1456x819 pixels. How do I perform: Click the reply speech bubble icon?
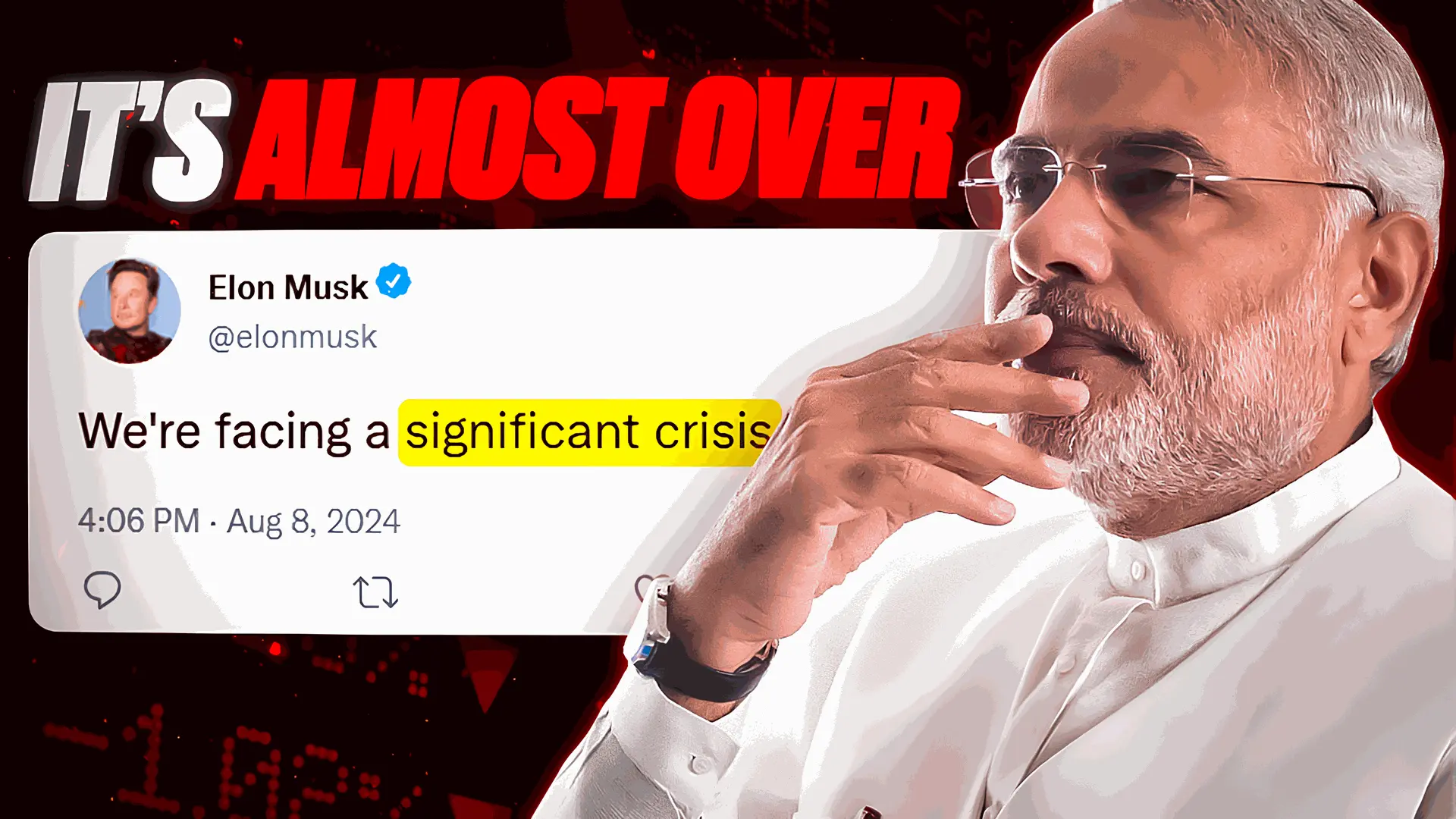coord(102,589)
